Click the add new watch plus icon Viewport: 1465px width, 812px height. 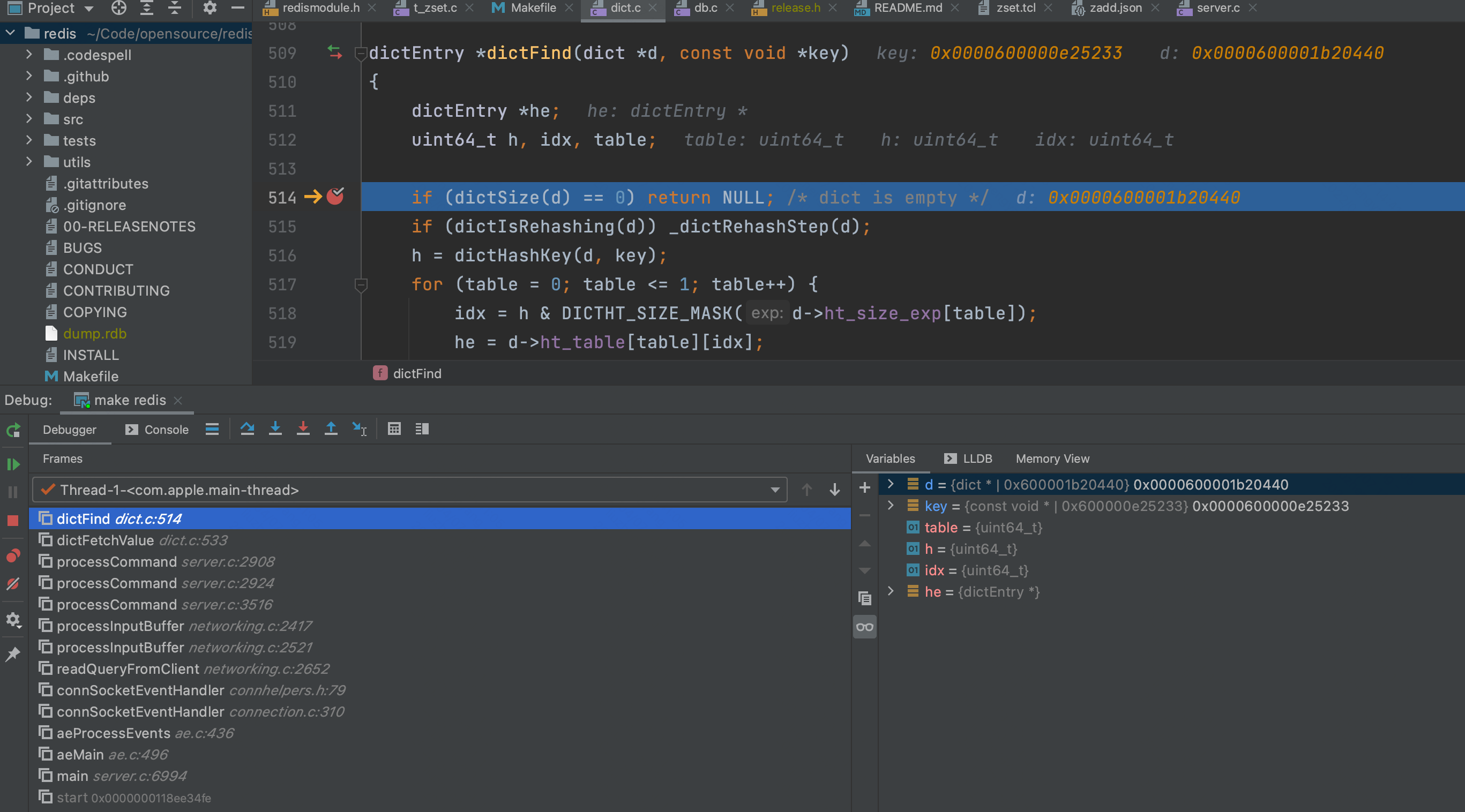pyautogui.click(x=864, y=487)
